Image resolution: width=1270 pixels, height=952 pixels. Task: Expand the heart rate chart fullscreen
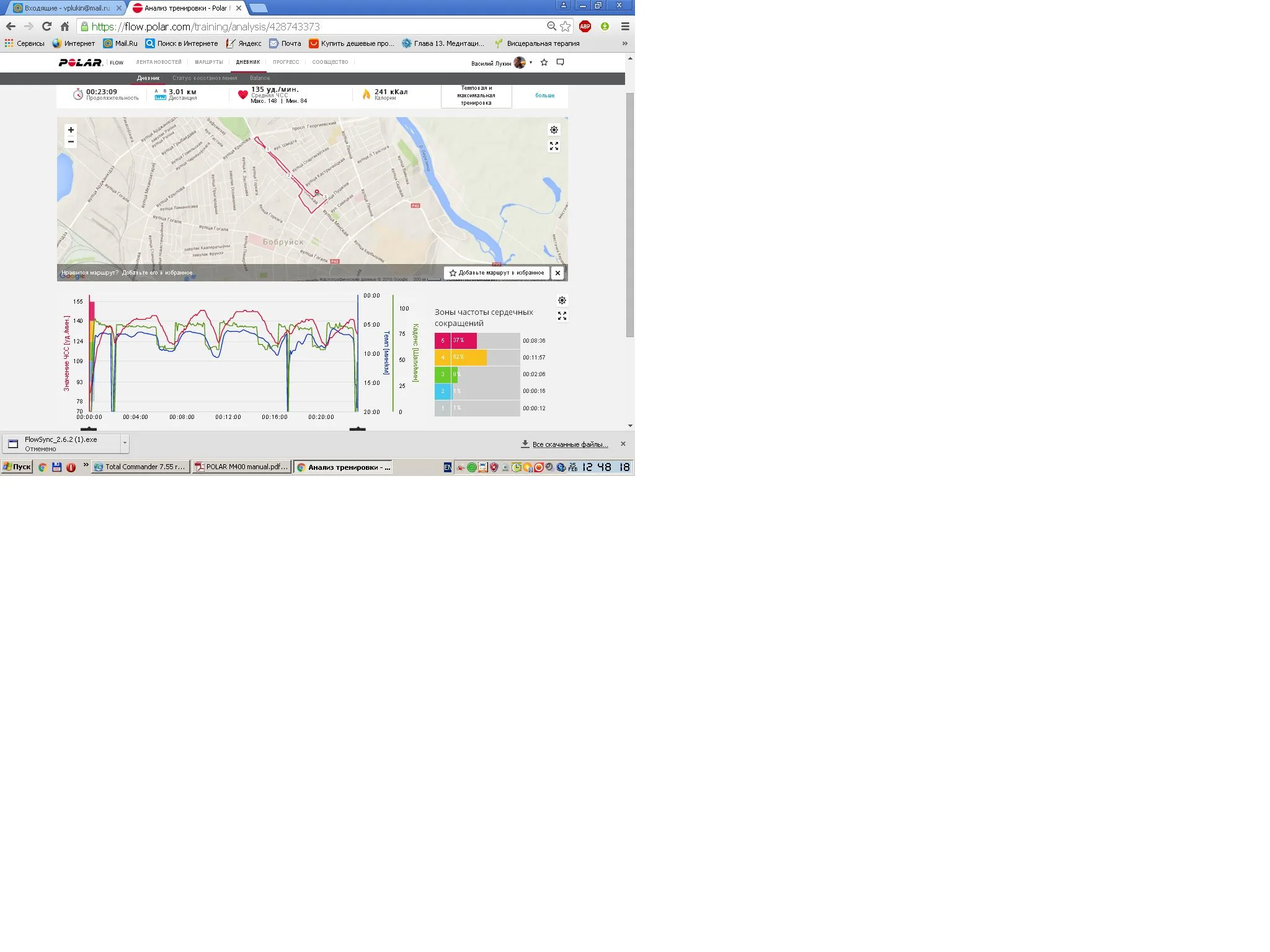562,316
